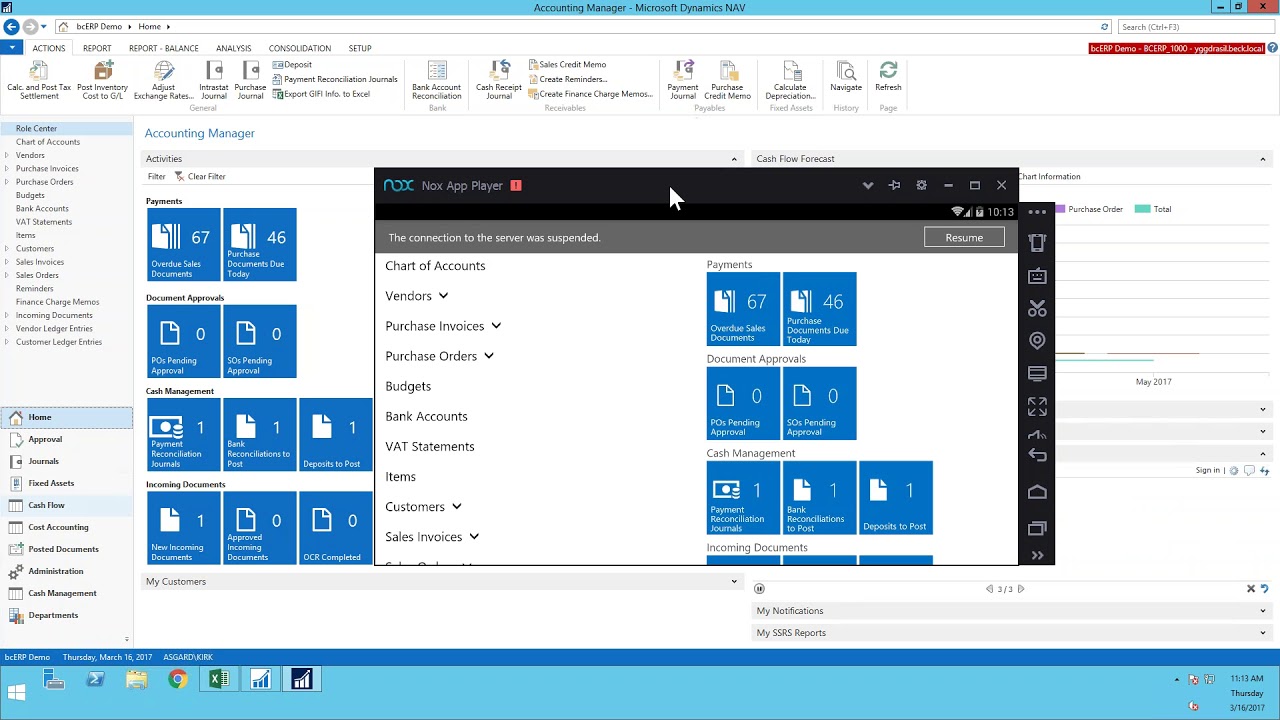Click the Navigate ribbon icon

[846, 76]
